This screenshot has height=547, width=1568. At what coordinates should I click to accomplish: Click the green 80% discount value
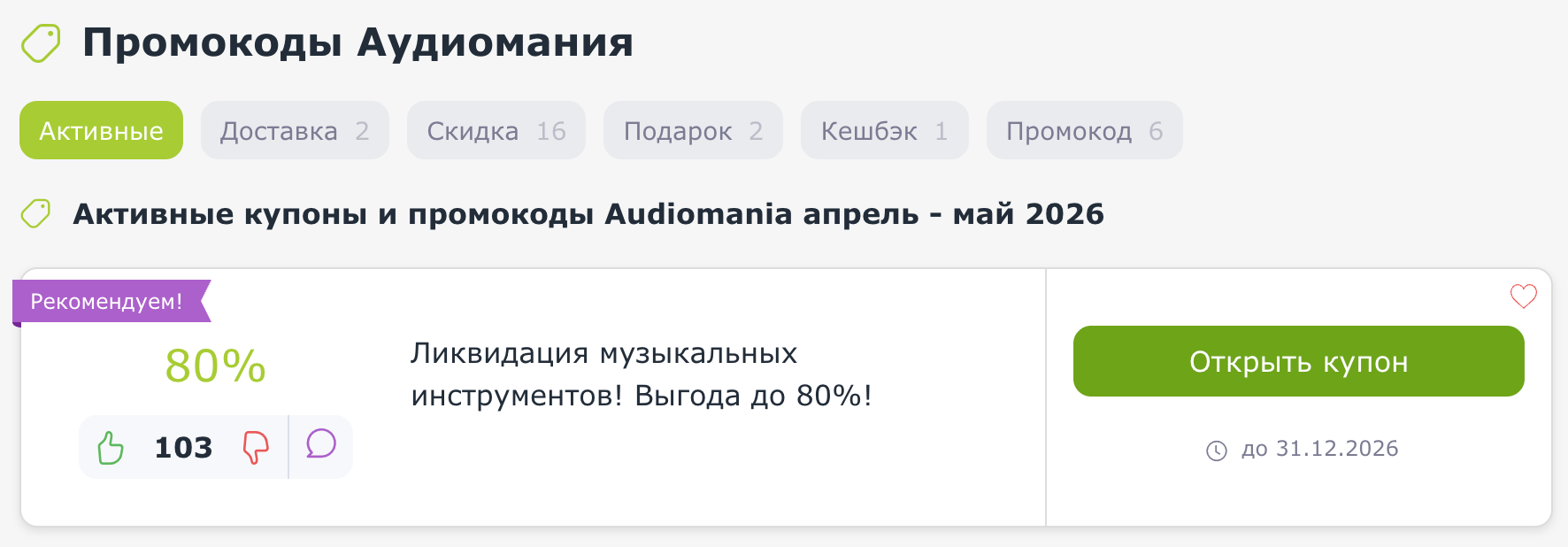pos(215,365)
